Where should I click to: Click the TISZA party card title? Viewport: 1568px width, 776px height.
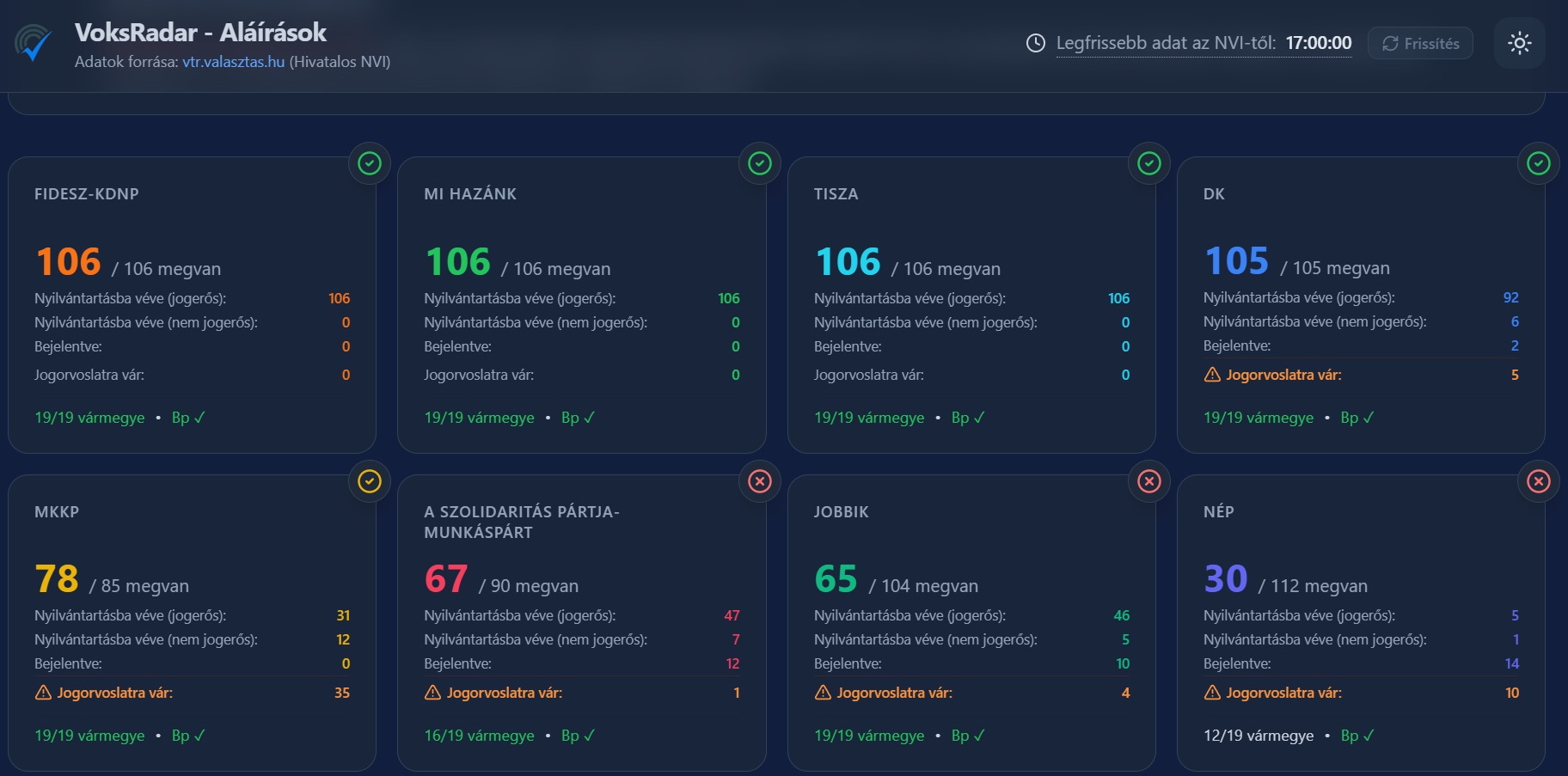(836, 194)
